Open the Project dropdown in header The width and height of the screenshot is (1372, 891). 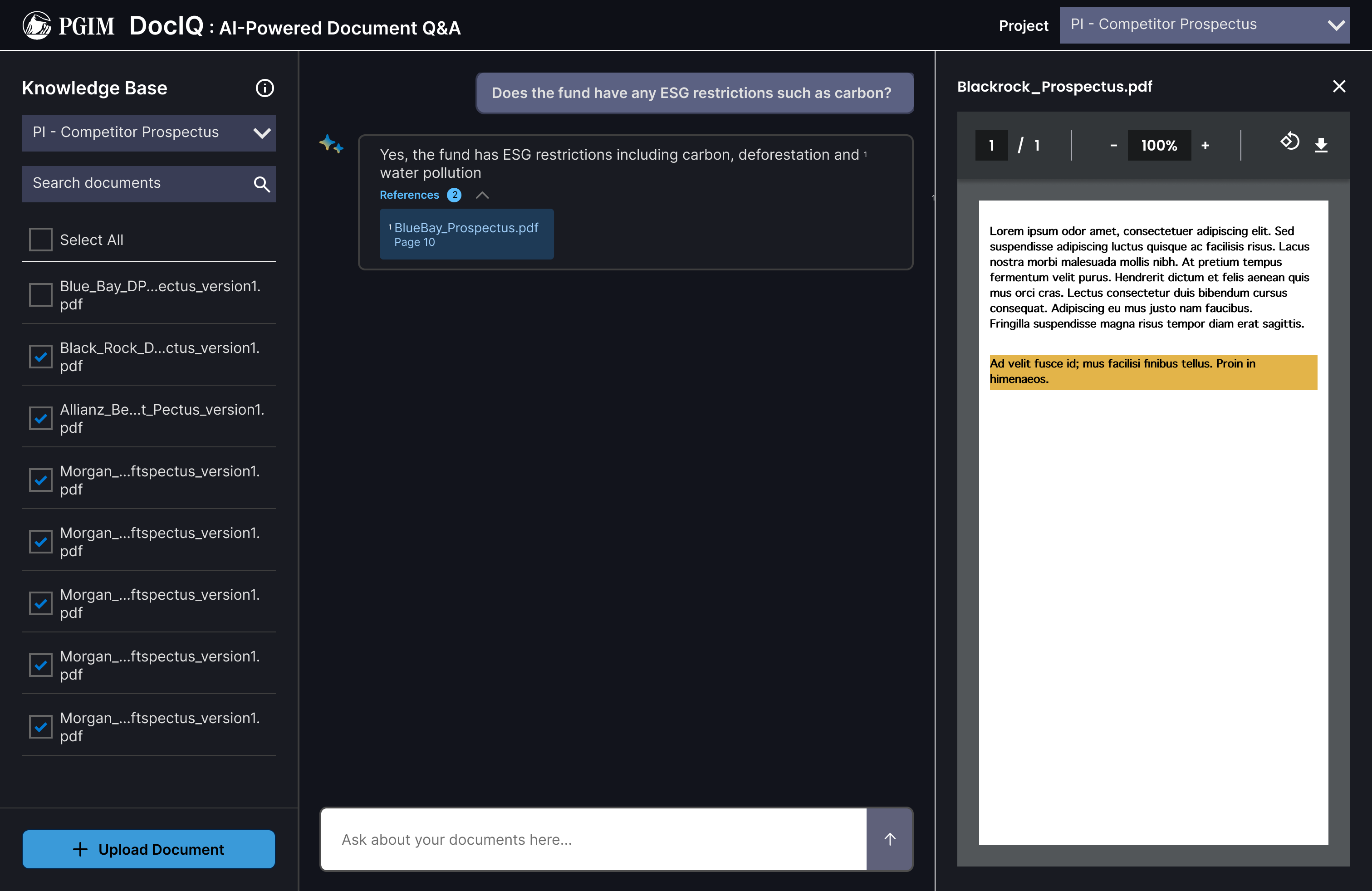1204,25
